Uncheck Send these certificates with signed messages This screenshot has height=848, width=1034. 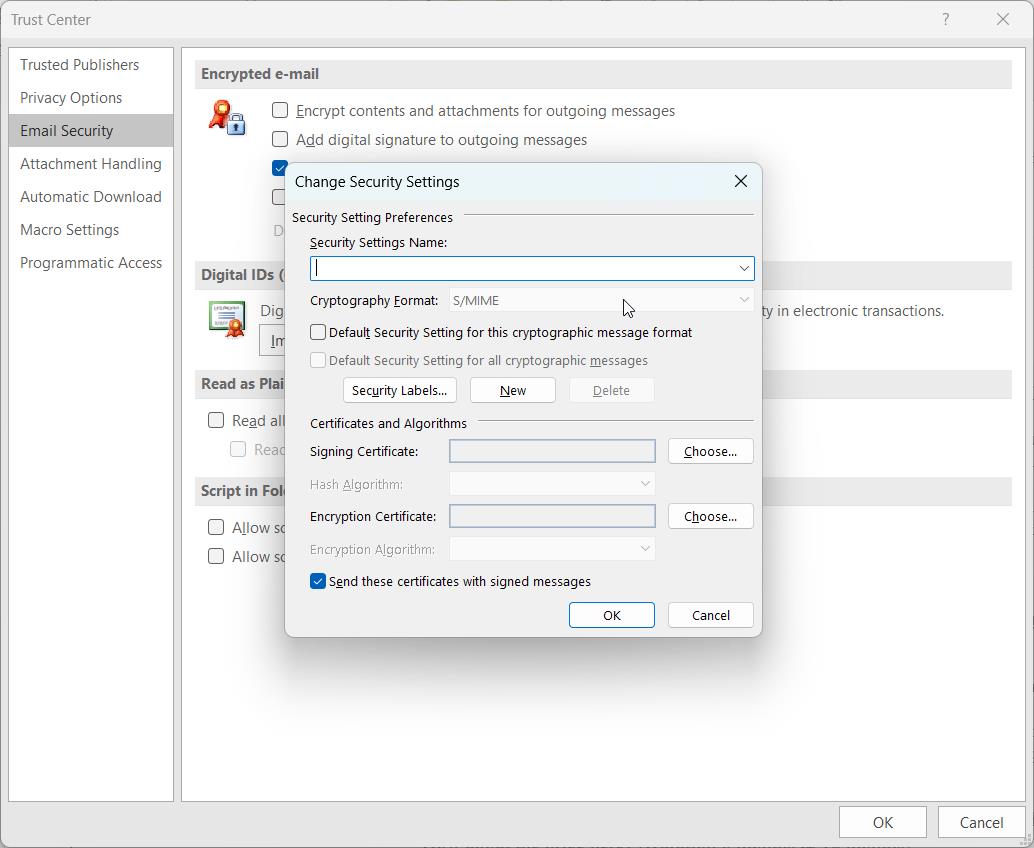coord(317,581)
